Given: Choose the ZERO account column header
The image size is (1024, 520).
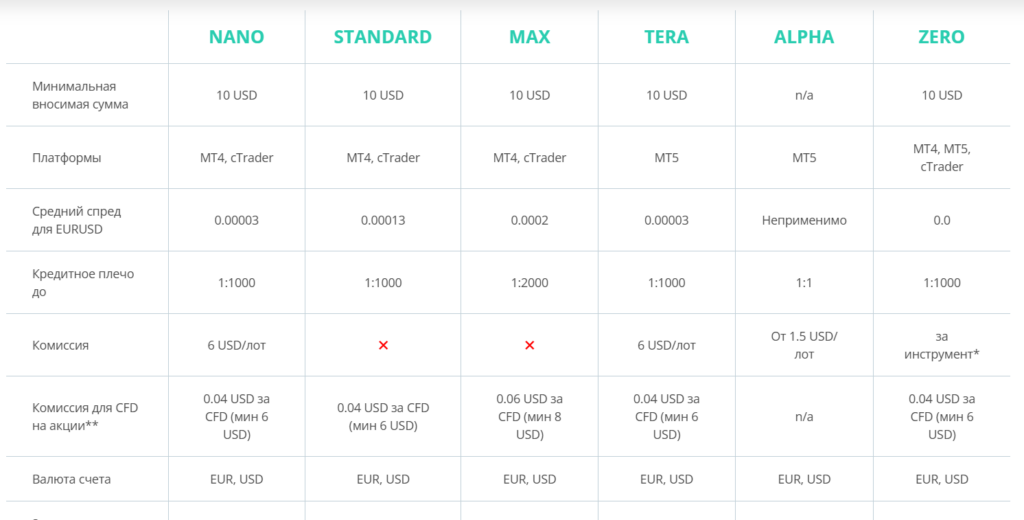Looking at the screenshot, I should click(x=941, y=37).
